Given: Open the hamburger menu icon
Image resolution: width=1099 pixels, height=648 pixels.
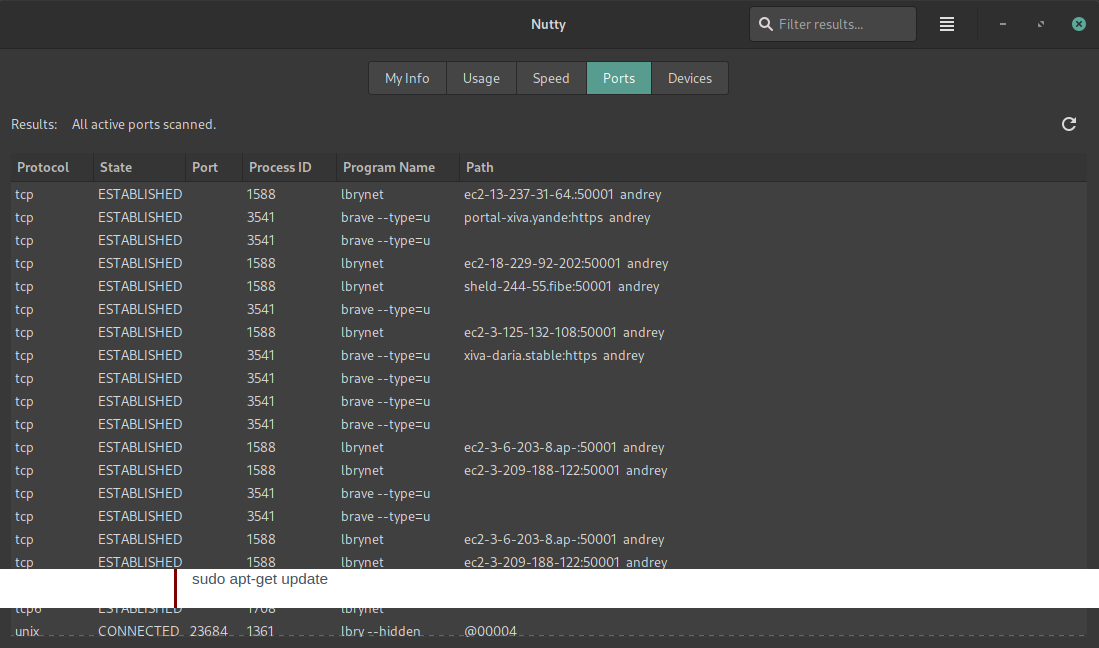Looking at the screenshot, I should coord(947,24).
